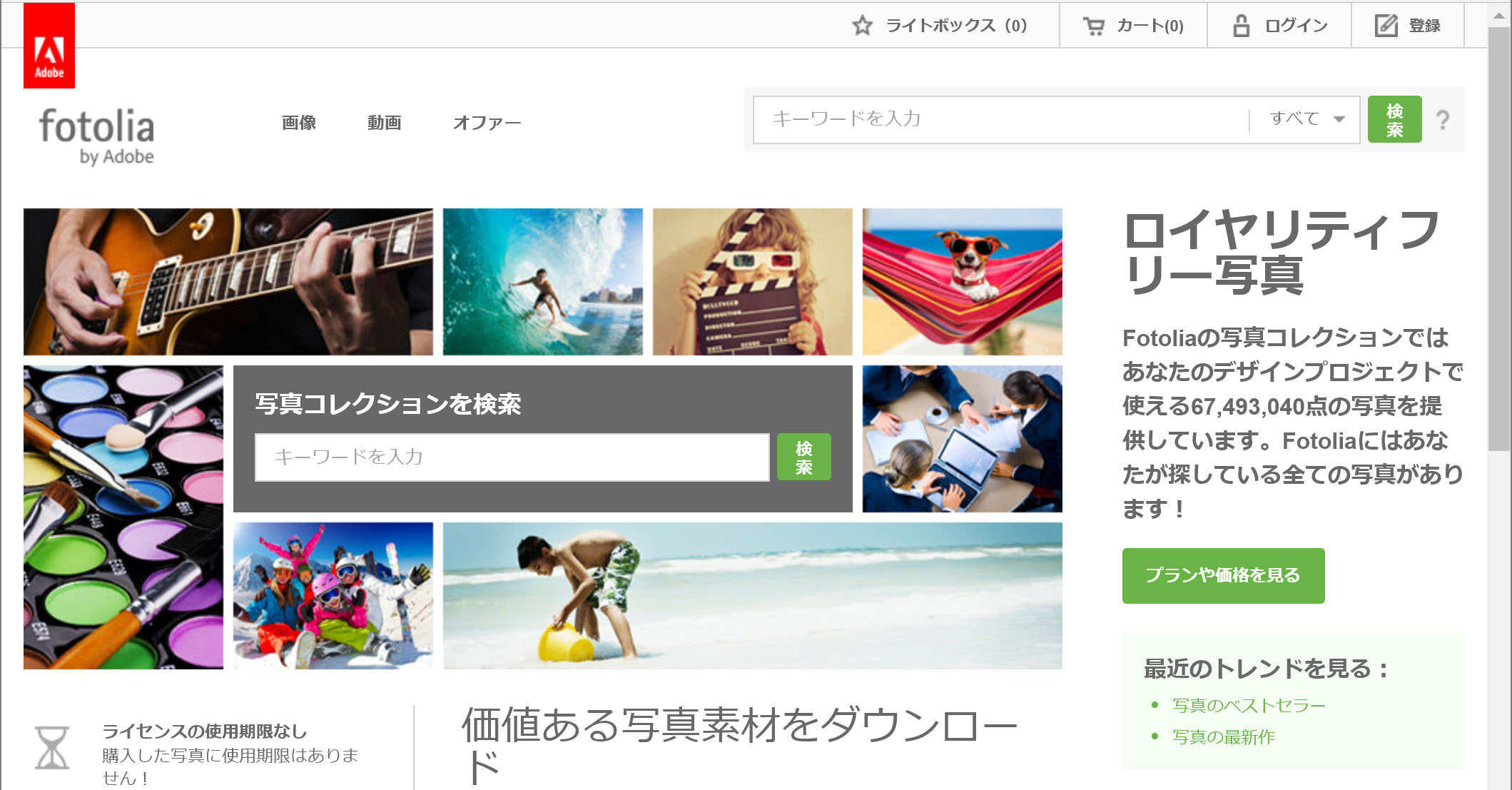Open the surfer wave photo
The width and height of the screenshot is (1512, 790).
pos(543,282)
